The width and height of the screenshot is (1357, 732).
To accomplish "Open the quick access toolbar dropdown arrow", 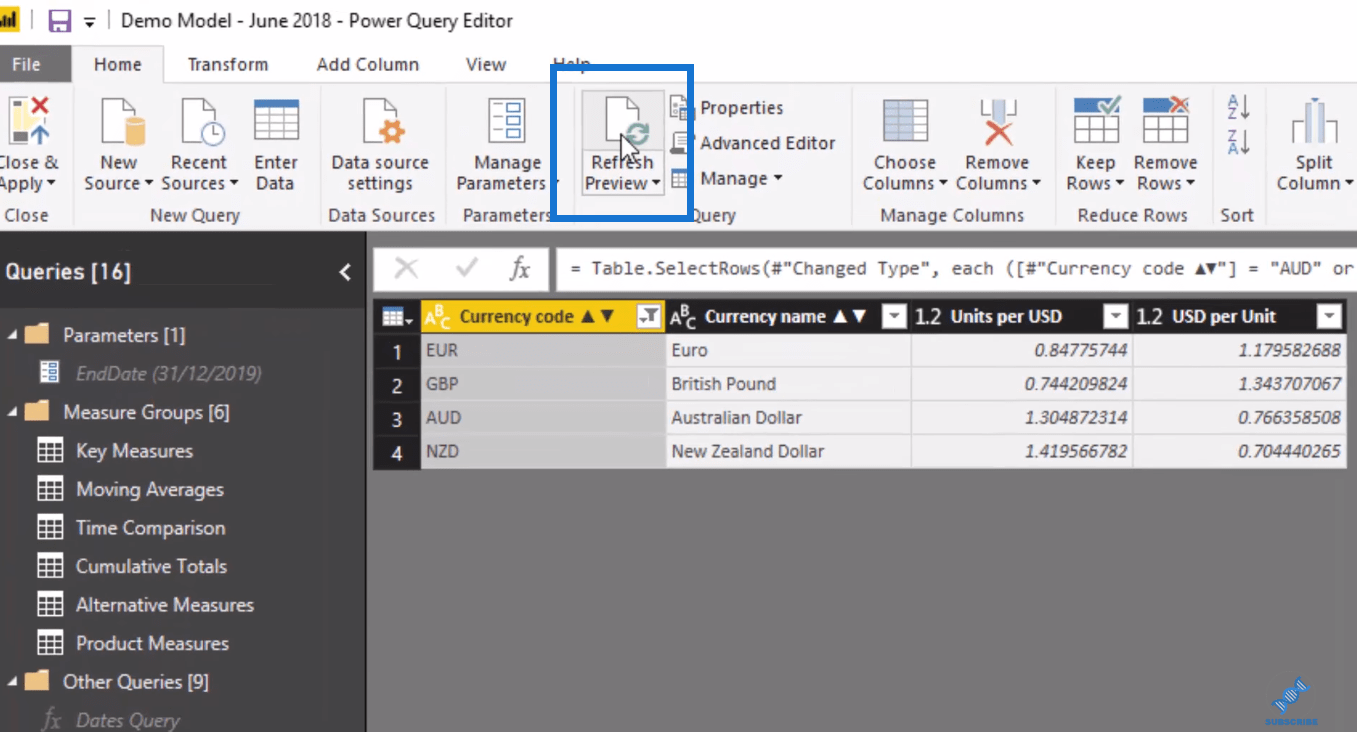I will click(88, 22).
